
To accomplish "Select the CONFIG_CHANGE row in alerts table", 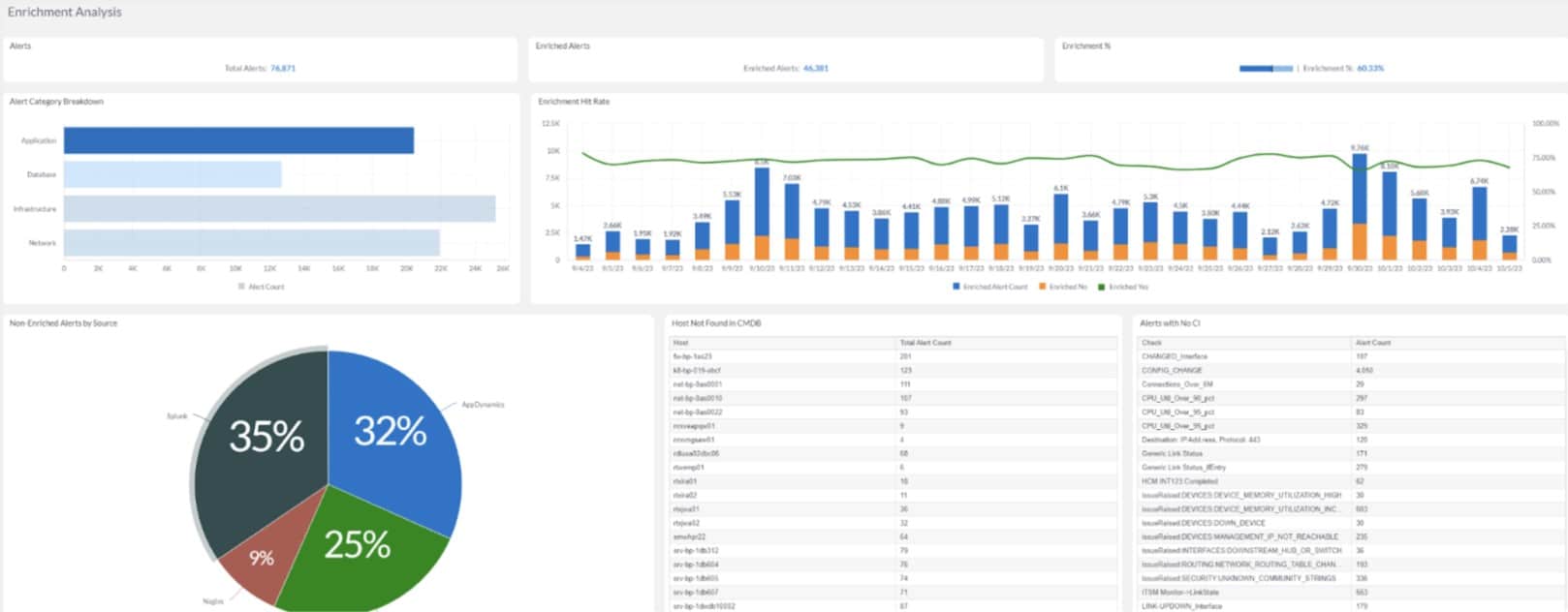I will pos(1172,370).
